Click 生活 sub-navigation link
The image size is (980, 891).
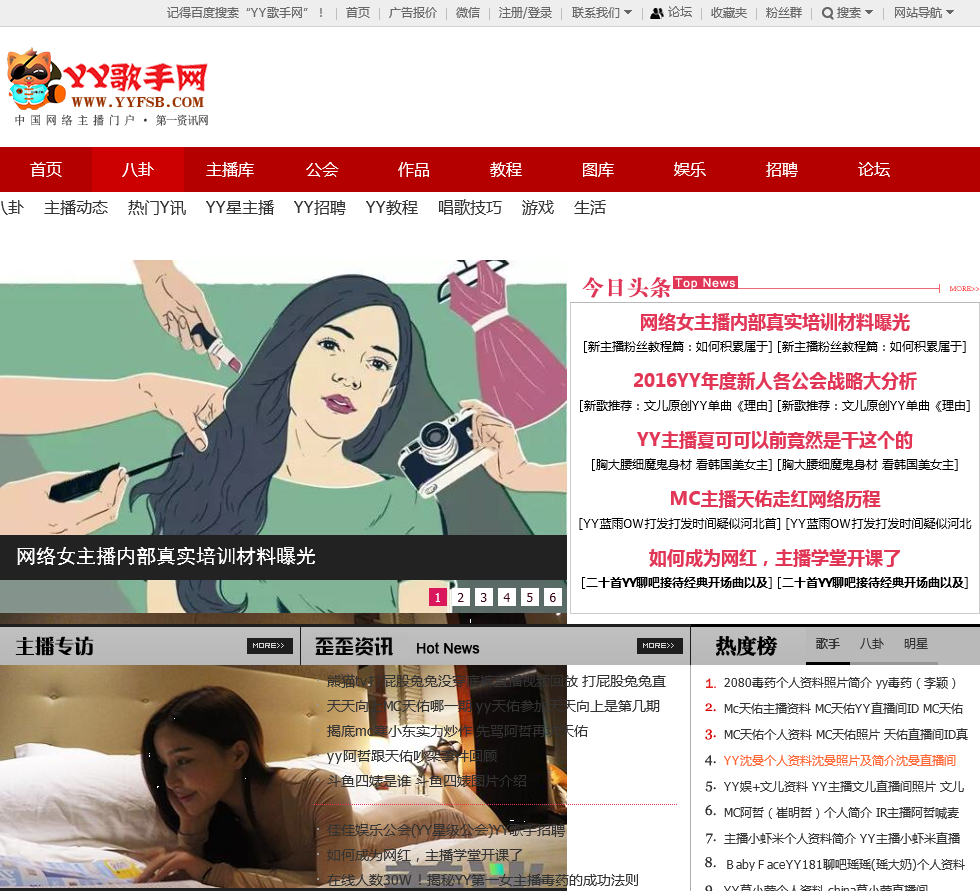coord(590,207)
